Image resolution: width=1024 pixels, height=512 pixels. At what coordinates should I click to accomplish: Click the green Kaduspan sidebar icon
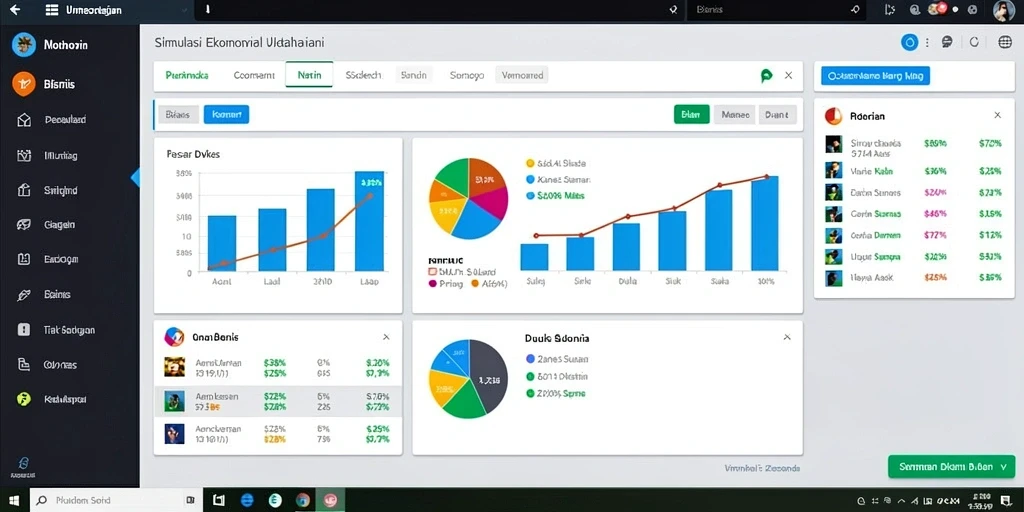[x=24, y=399]
